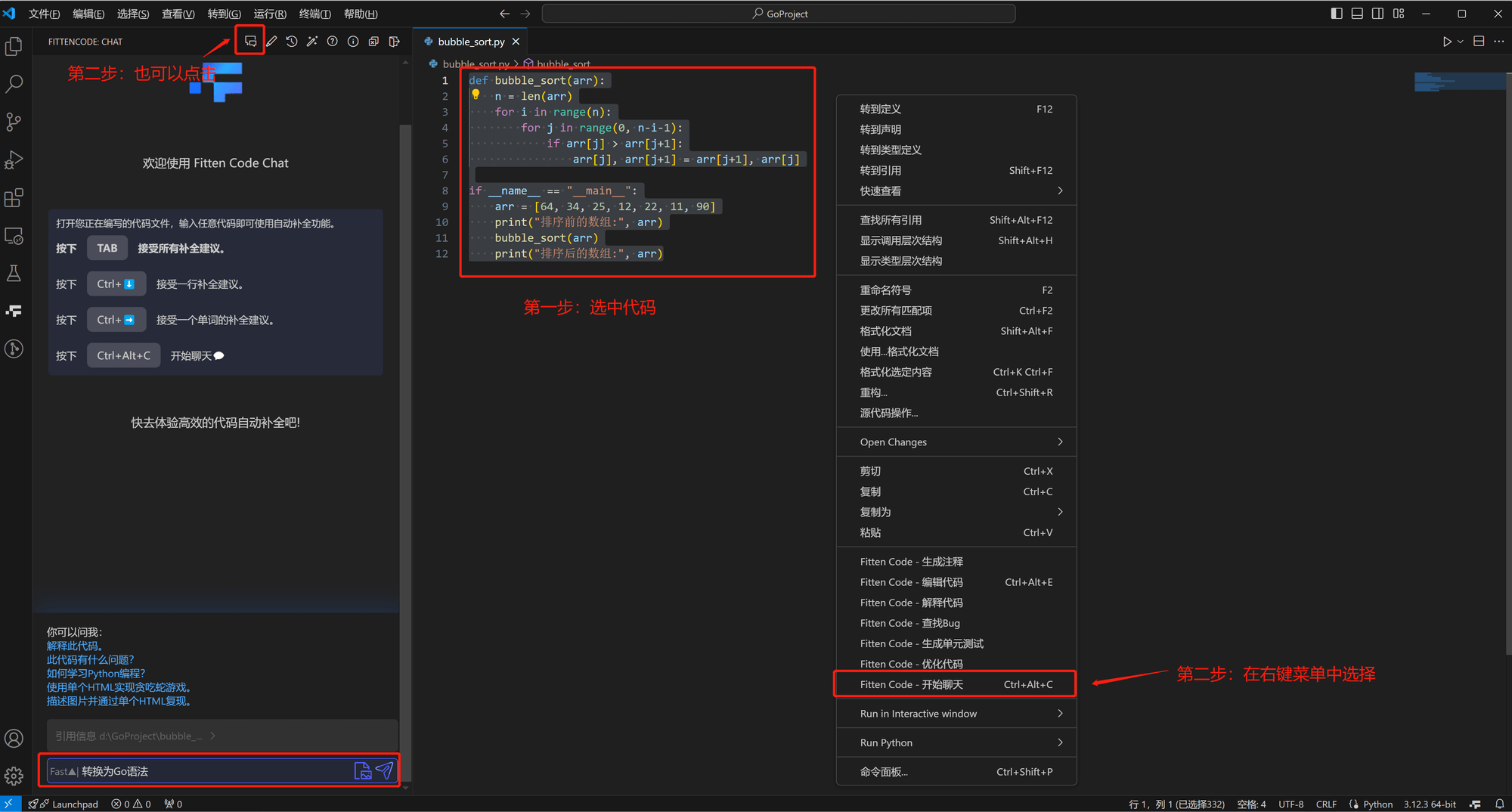
Task: Start a new chat in Fitten Code
Action: [250, 42]
